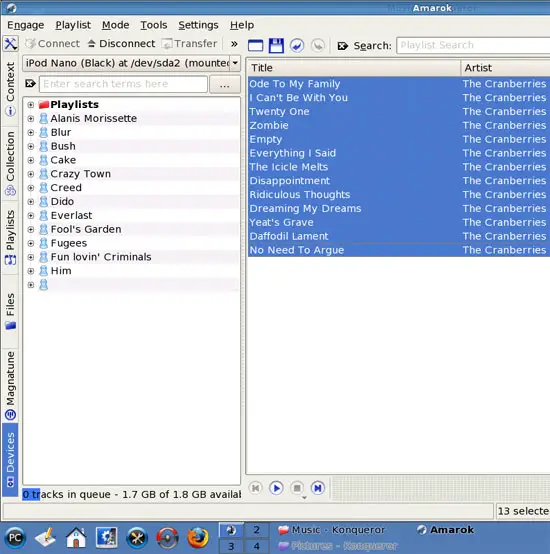Switch to virtual desktop 2
Viewport: 550px width, 554px height.
(x=256, y=530)
